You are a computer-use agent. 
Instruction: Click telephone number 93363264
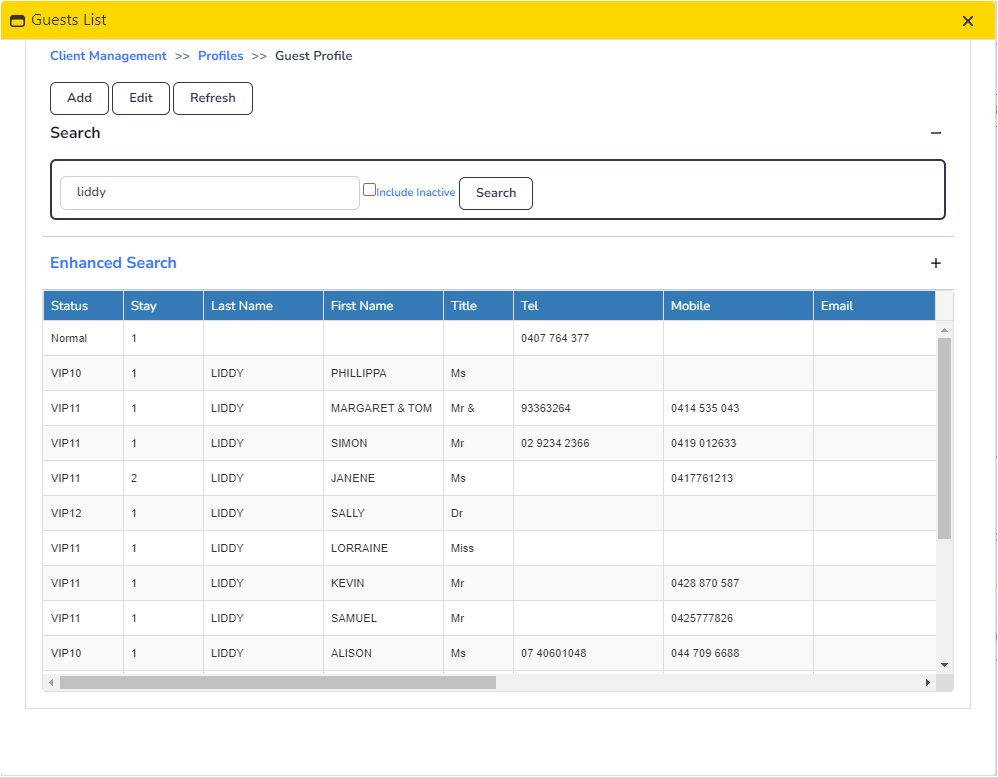pyautogui.click(x=545, y=408)
